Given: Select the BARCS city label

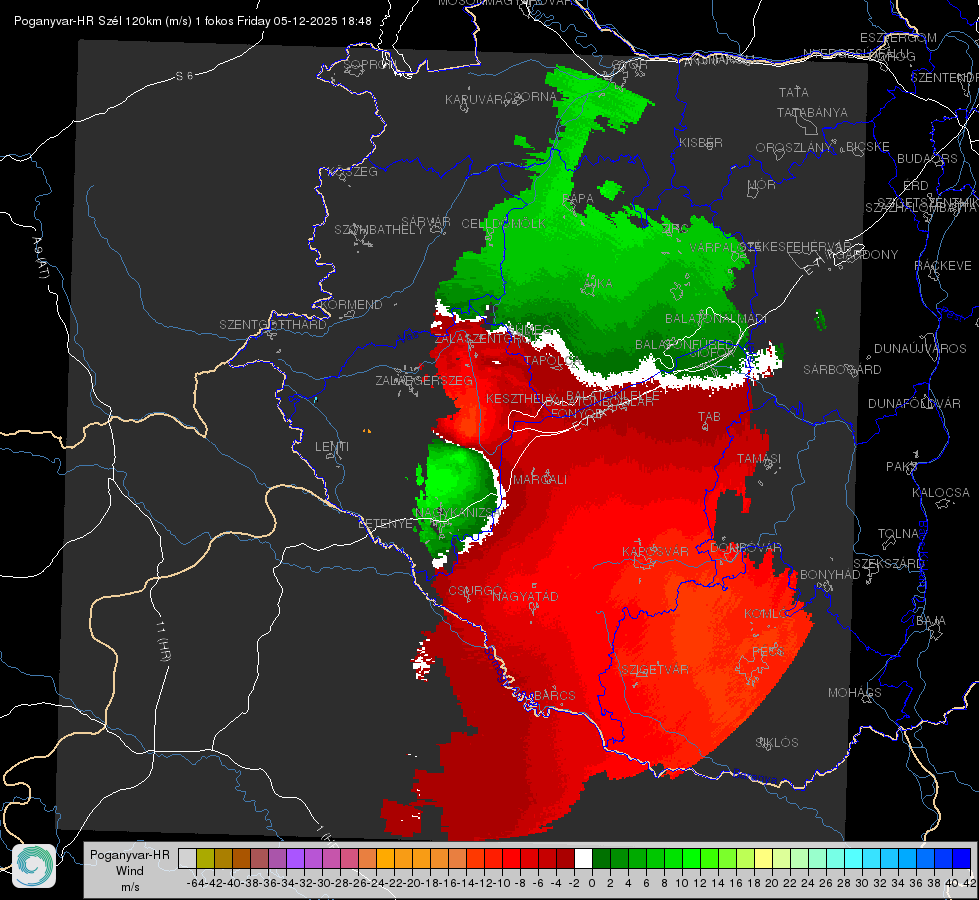Looking at the screenshot, I should pos(555,695).
